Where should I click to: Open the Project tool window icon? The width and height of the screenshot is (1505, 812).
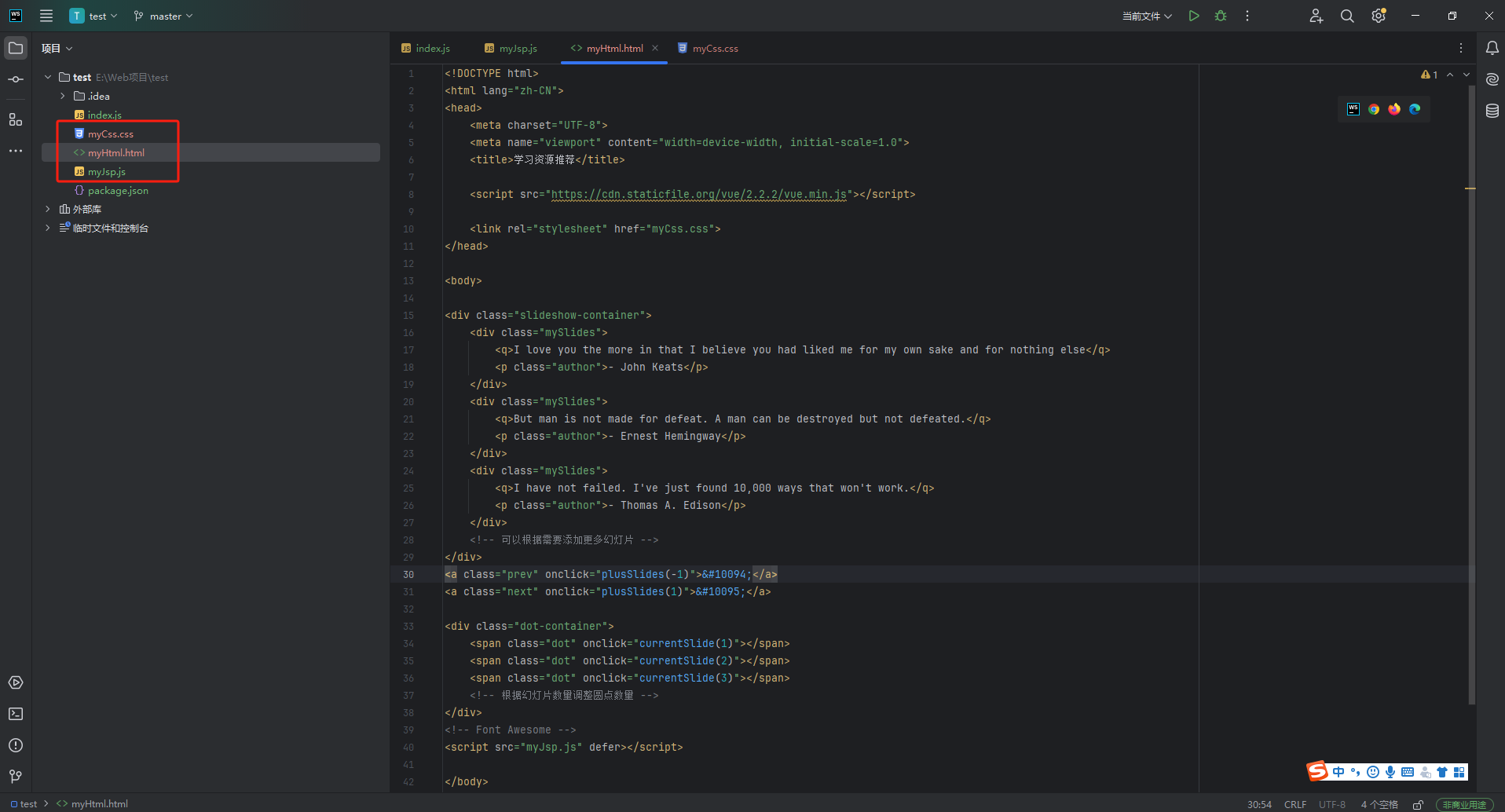tap(16, 48)
